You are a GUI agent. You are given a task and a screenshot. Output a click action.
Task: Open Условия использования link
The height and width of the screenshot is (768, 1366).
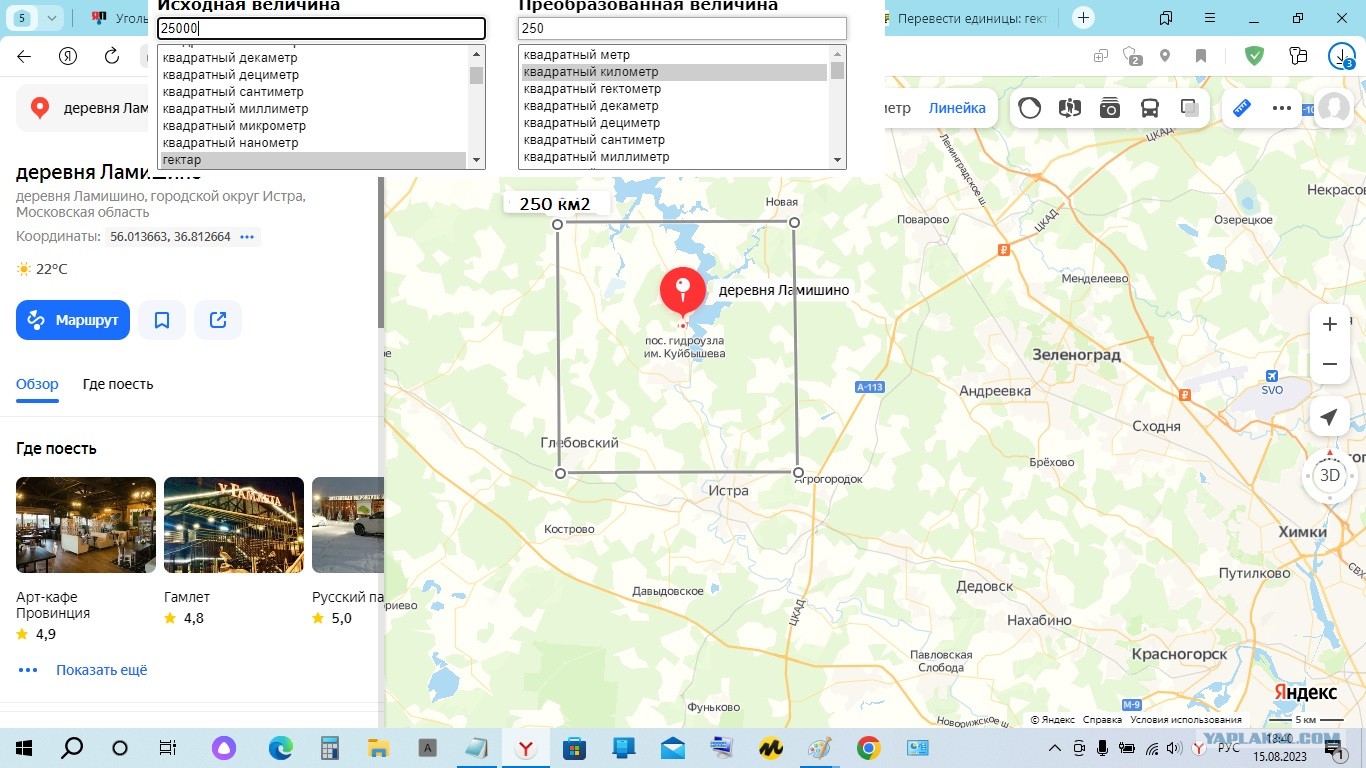click(1186, 720)
